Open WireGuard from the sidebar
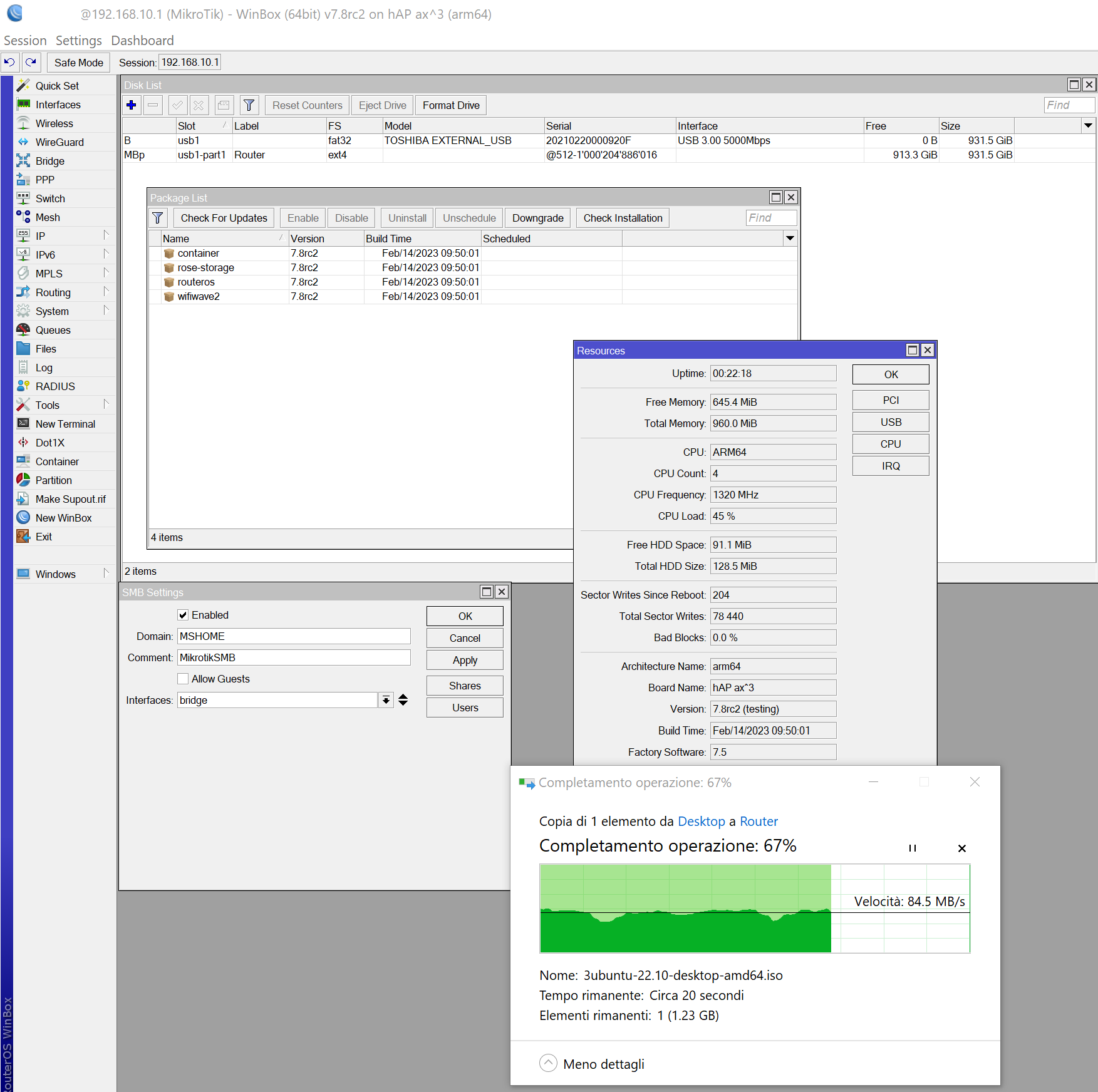This screenshot has width=1098, height=1092. coord(59,142)
